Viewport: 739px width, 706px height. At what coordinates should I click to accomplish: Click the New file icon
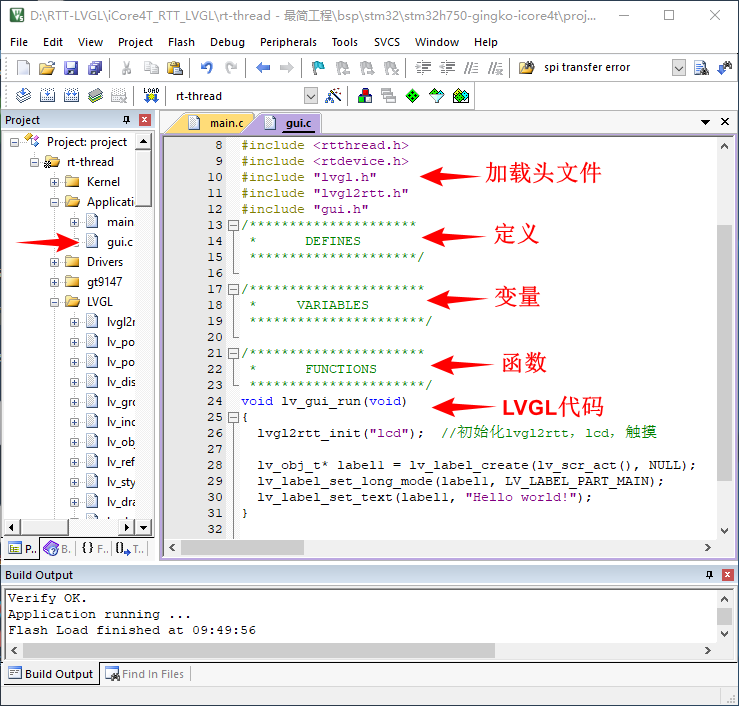point(24,68)
